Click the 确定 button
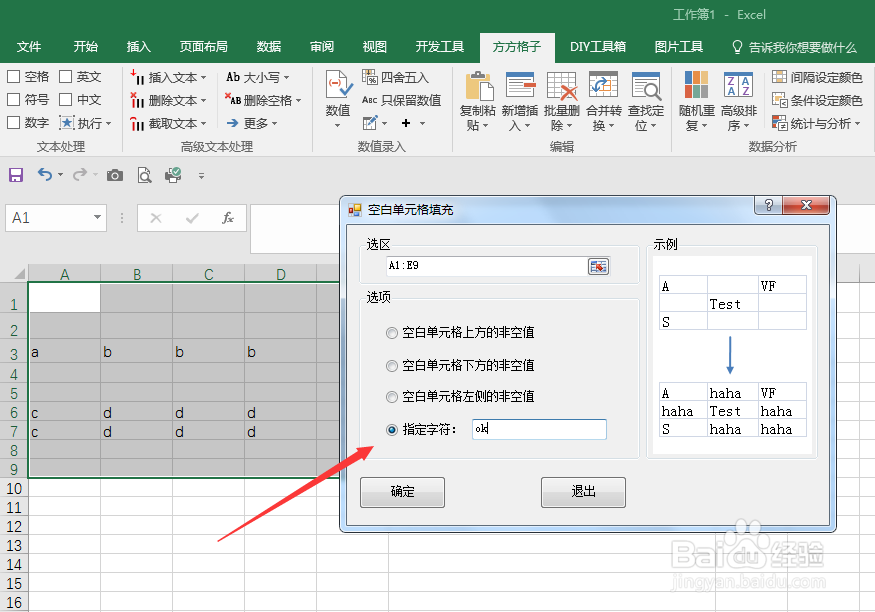This screenshot has height=612, width=875. pos(402,492)
